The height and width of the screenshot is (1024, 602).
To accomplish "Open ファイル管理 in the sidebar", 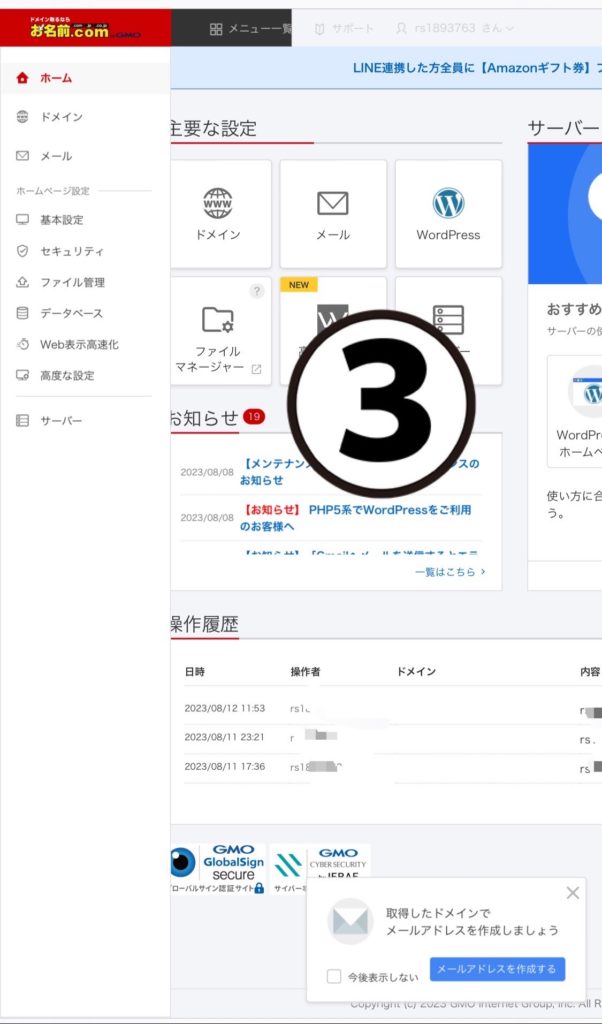I will [x=72, y=282].
